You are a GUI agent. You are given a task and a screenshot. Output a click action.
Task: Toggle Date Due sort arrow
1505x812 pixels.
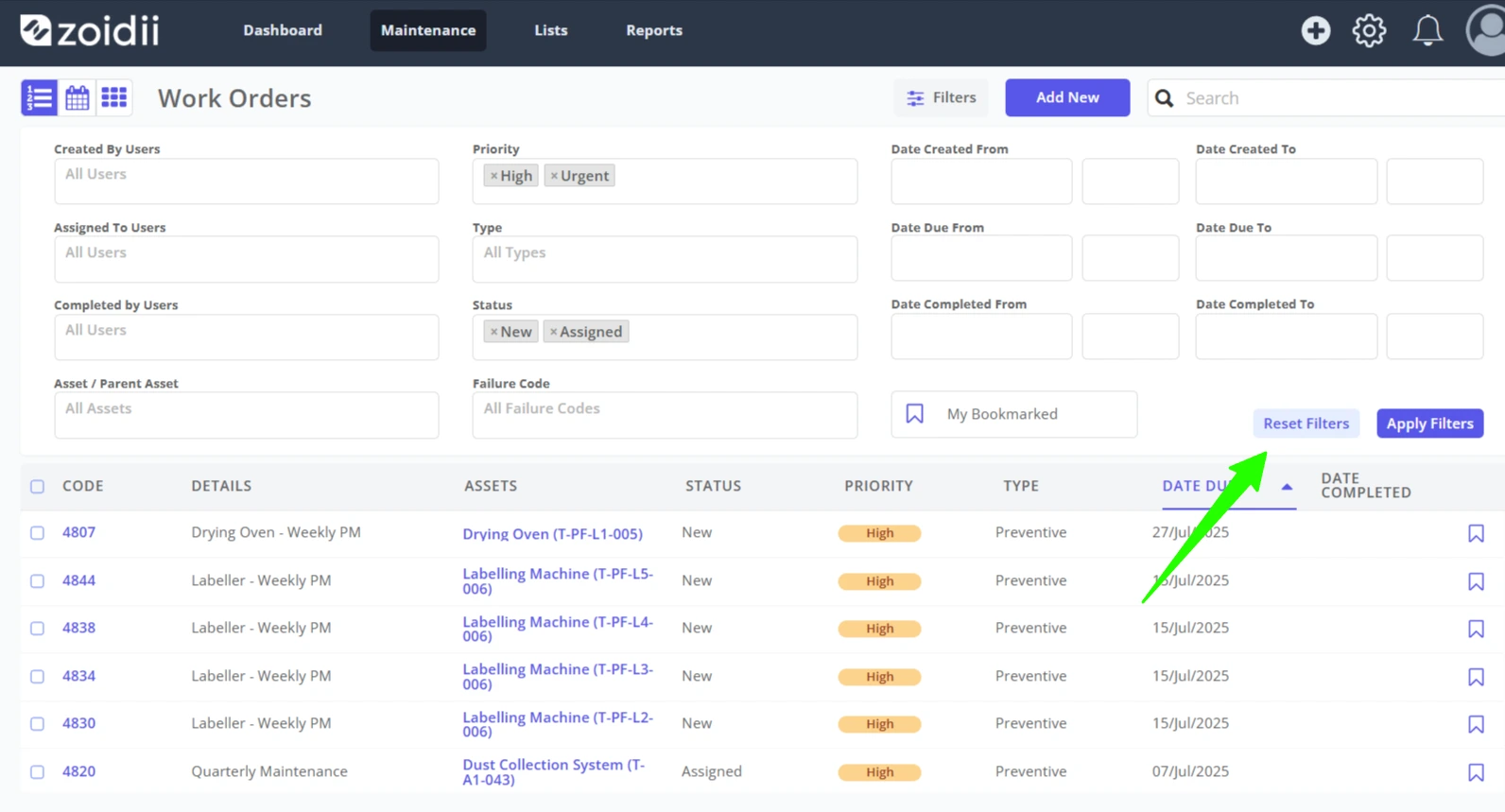1287,487
